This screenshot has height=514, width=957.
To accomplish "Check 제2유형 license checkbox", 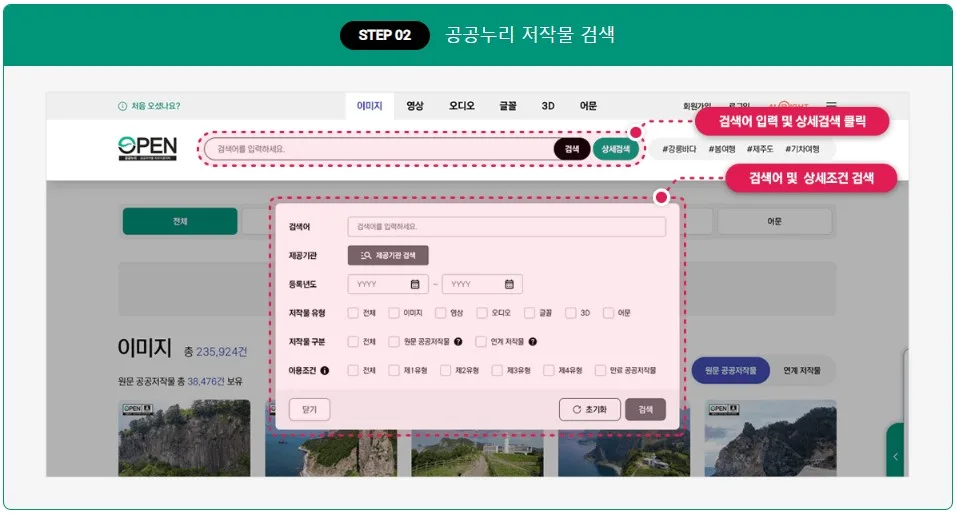I will [446, 371].
